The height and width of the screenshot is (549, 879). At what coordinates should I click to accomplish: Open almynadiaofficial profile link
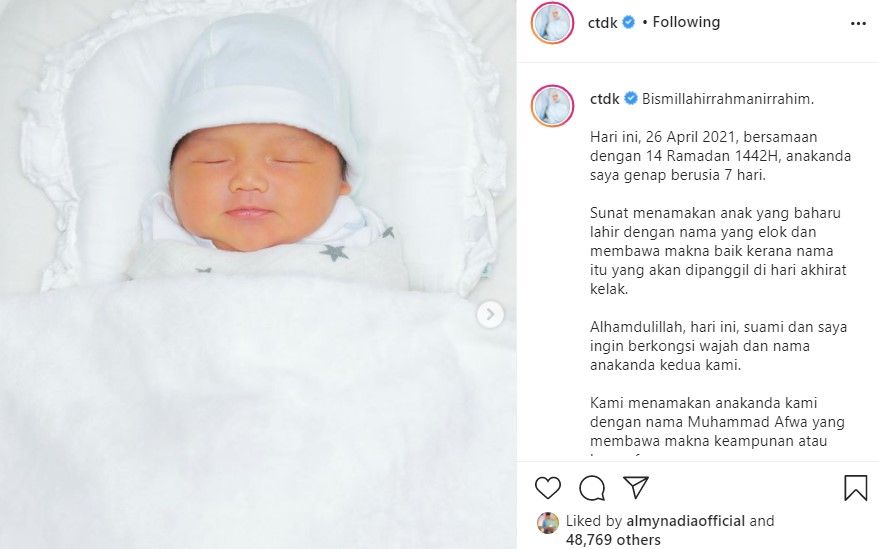coord(685,521)
